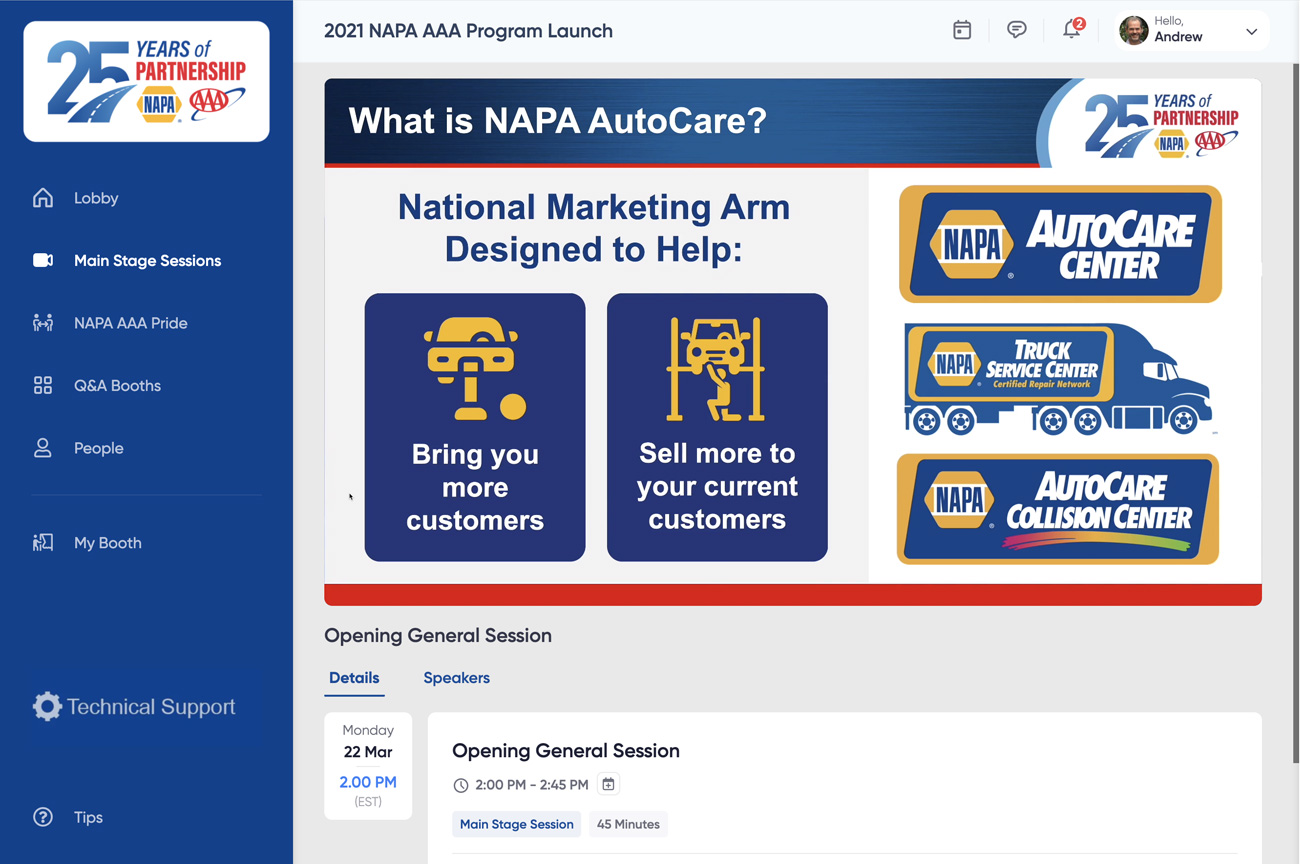Open NAPA AAA Pride page

[130, 323]
